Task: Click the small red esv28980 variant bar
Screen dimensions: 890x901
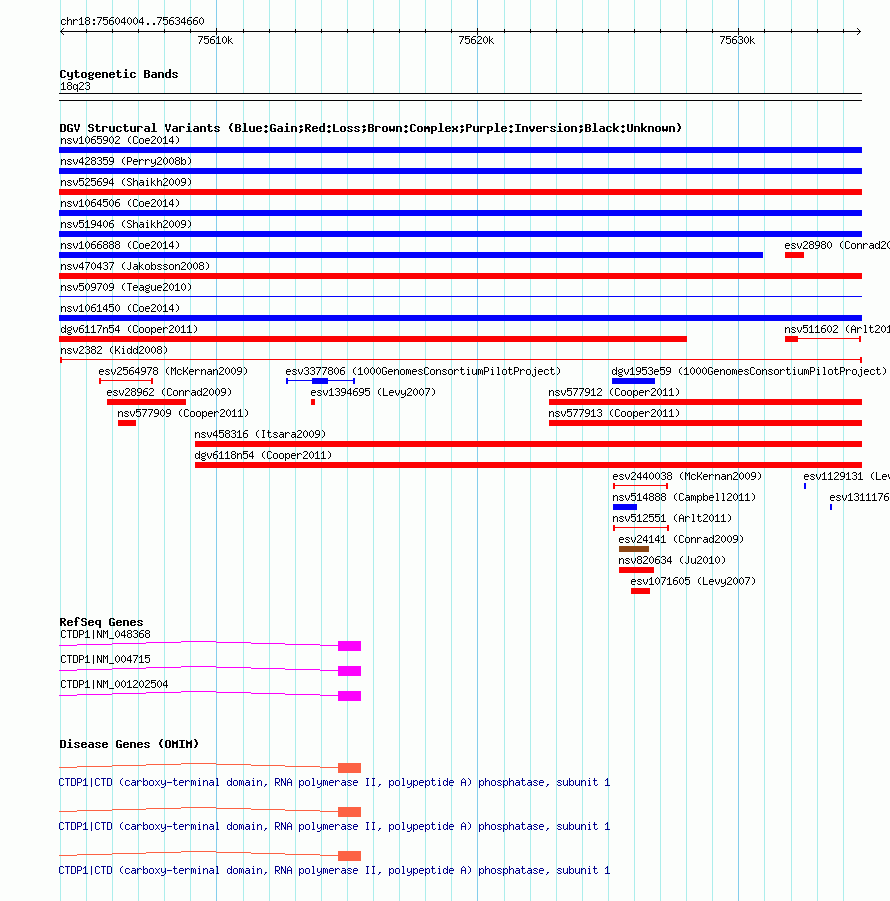Action: pyautogui.click(x=795, y=255)
